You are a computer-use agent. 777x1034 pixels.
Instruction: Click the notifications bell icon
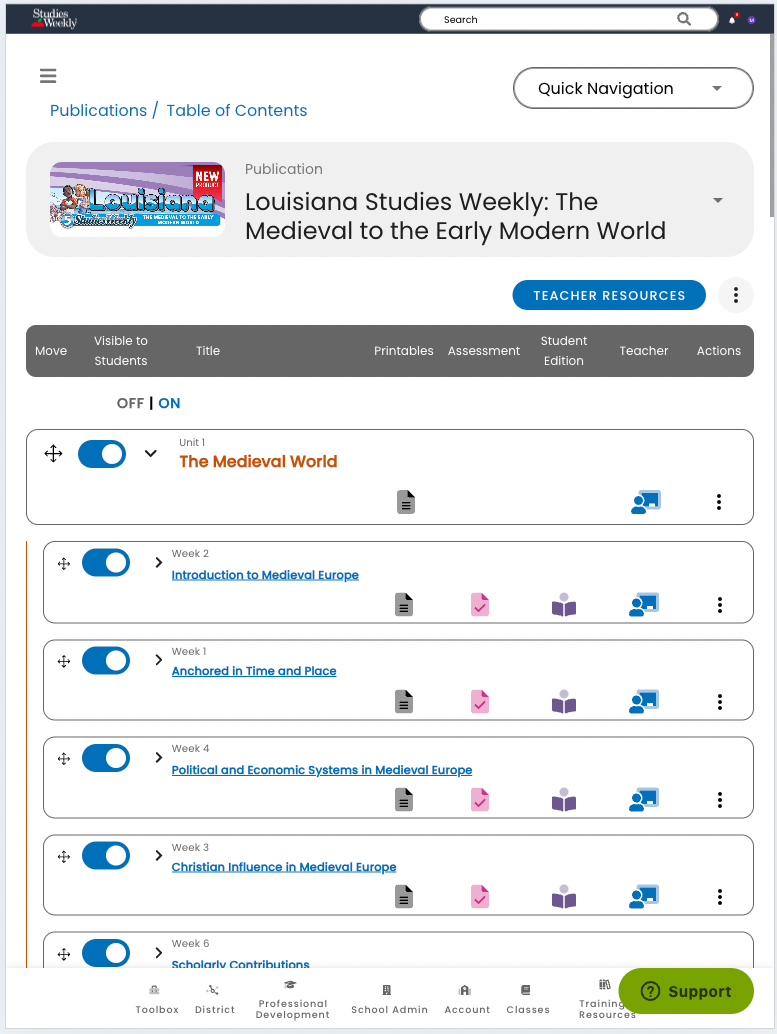[x=732, y=20]
